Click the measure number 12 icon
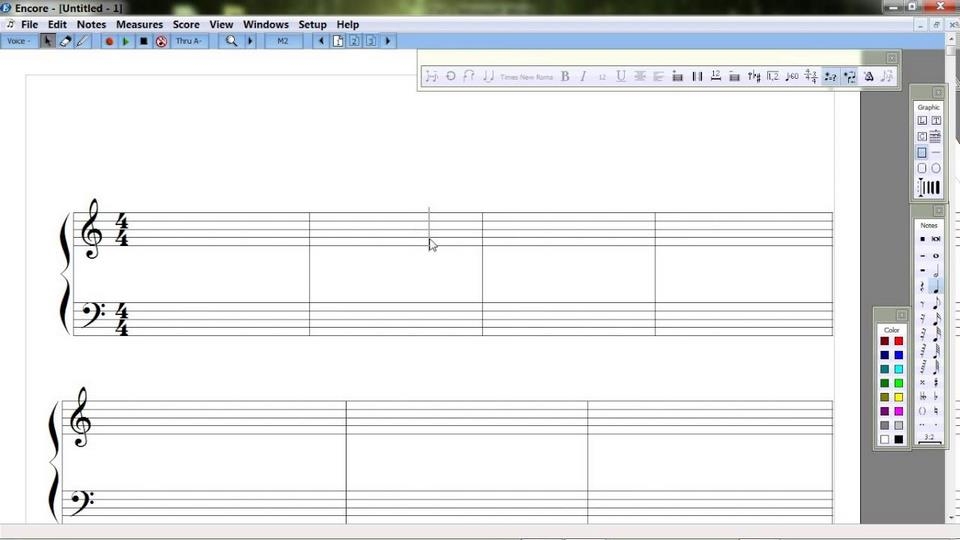 point(716,77)
